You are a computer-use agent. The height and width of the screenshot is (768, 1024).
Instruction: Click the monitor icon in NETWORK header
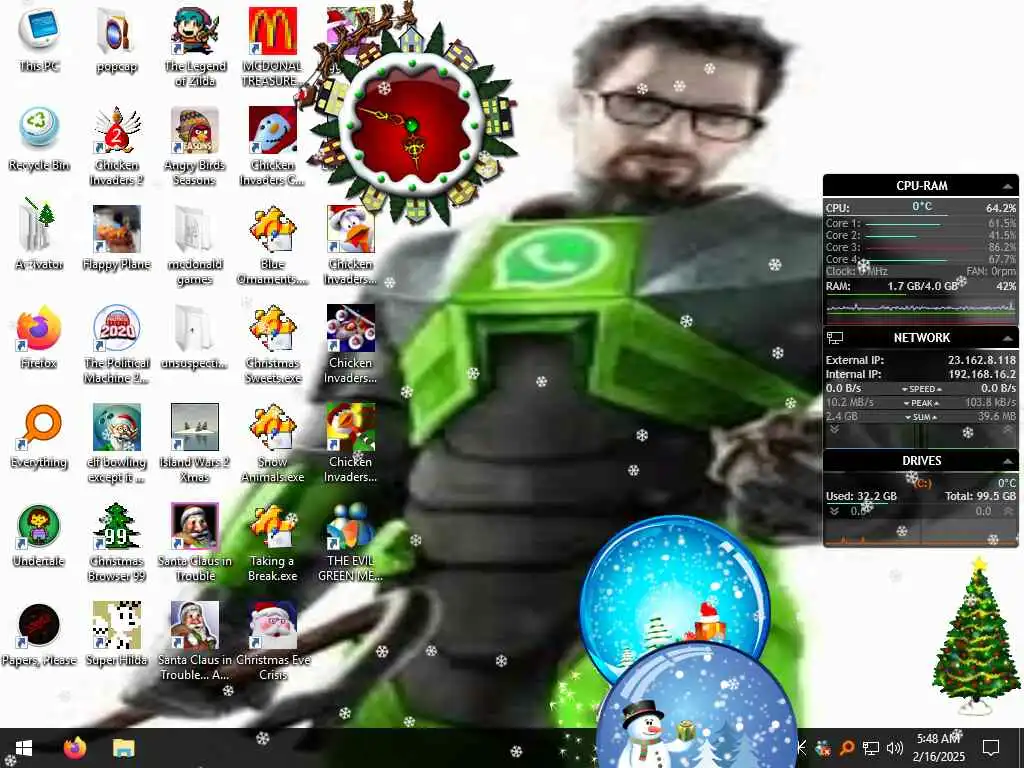tap(835, 338)
